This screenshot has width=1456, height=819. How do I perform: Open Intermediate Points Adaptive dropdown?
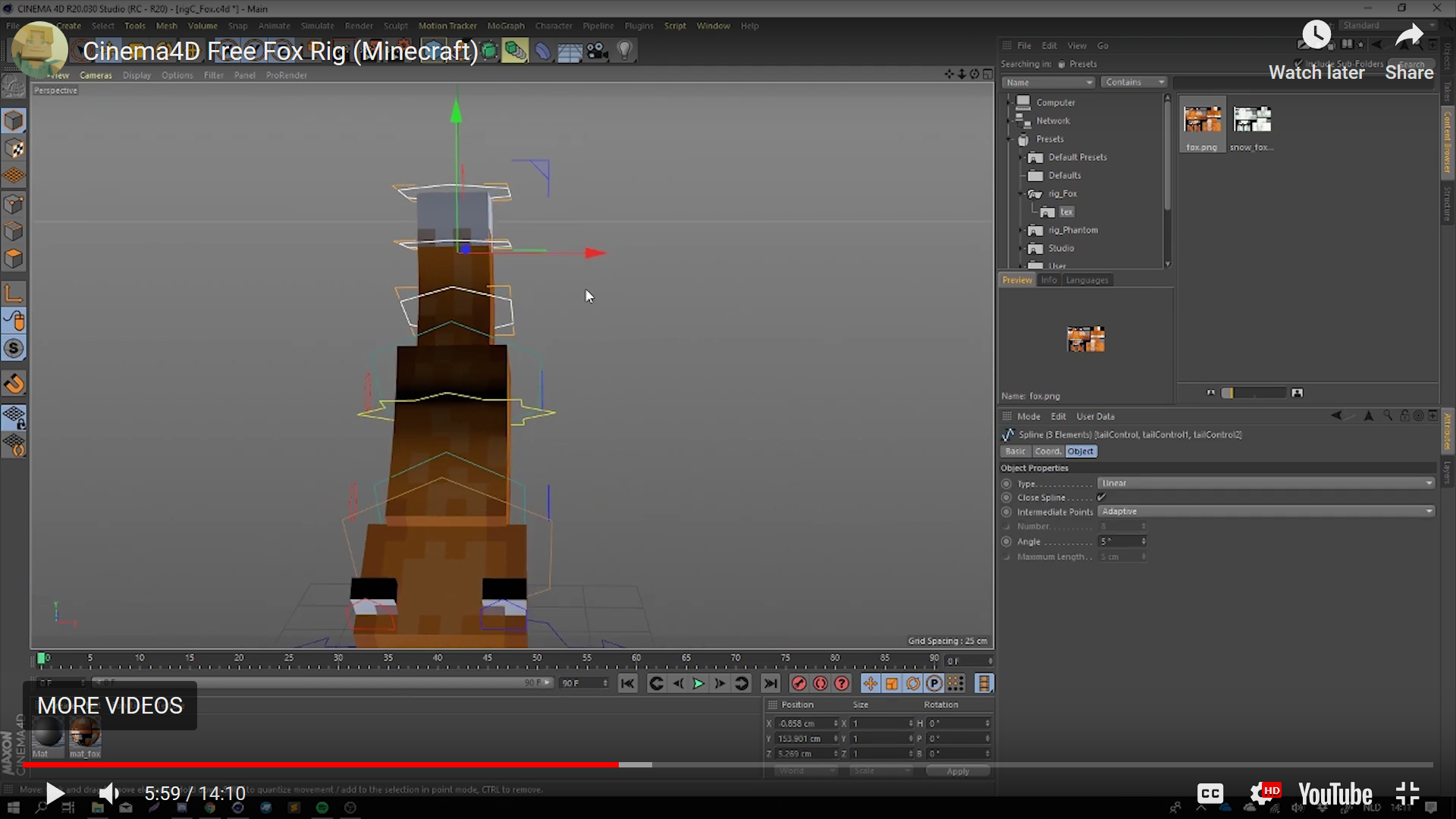(x=1266, y=512)
